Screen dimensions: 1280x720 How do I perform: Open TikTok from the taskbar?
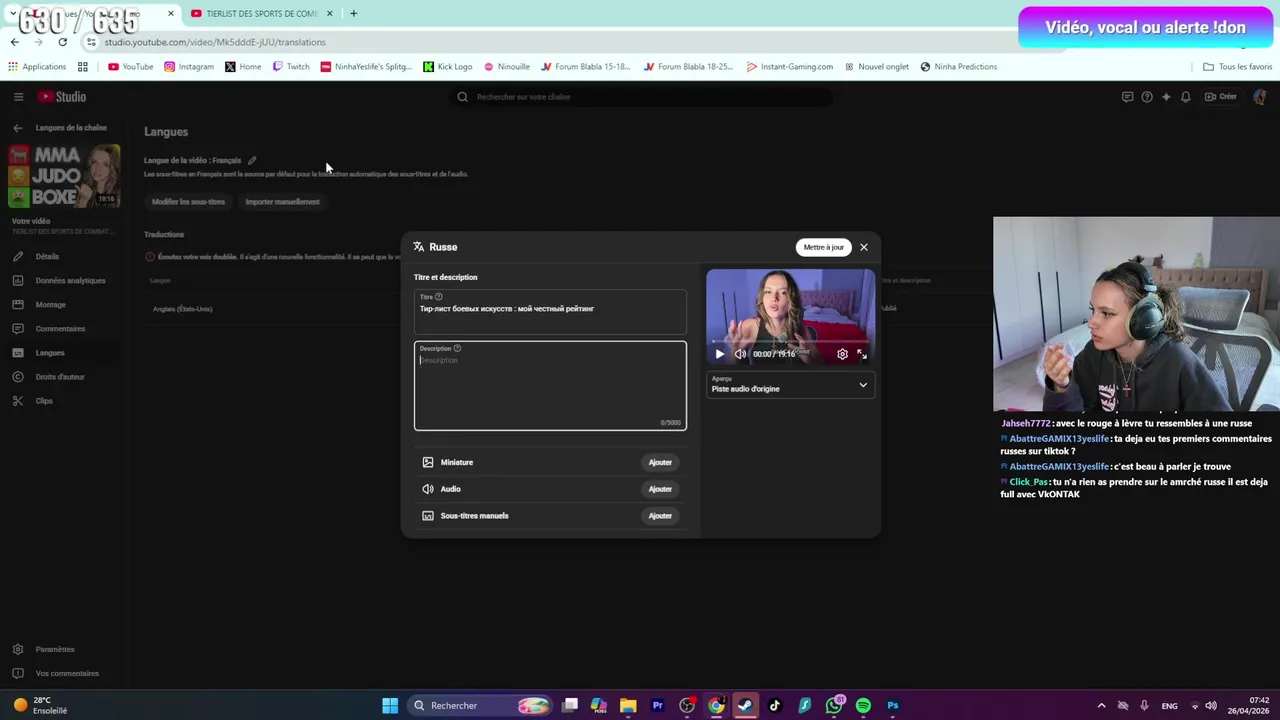tap(775, 706)
